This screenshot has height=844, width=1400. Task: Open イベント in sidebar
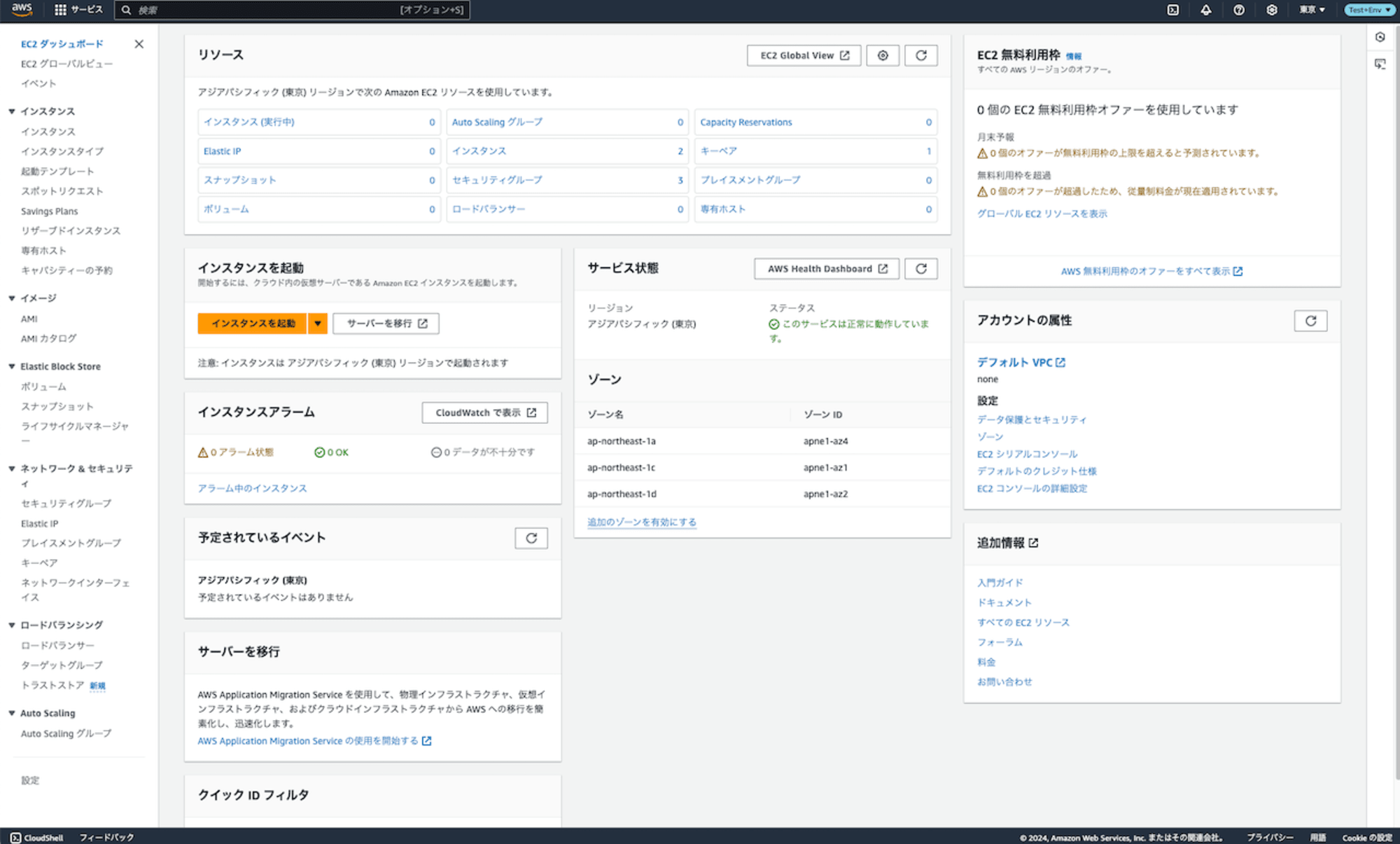[x=38, y=83]
